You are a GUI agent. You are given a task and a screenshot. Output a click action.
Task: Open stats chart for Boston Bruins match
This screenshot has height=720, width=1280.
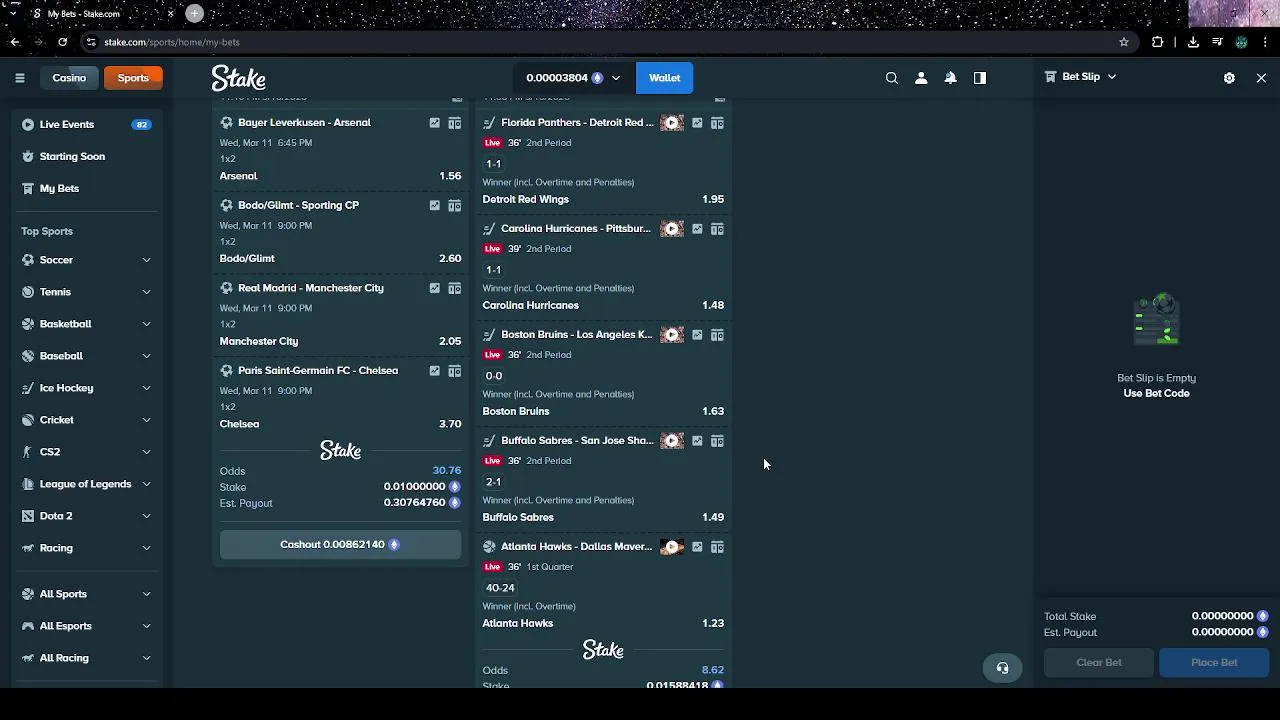[x=697, y=335]
